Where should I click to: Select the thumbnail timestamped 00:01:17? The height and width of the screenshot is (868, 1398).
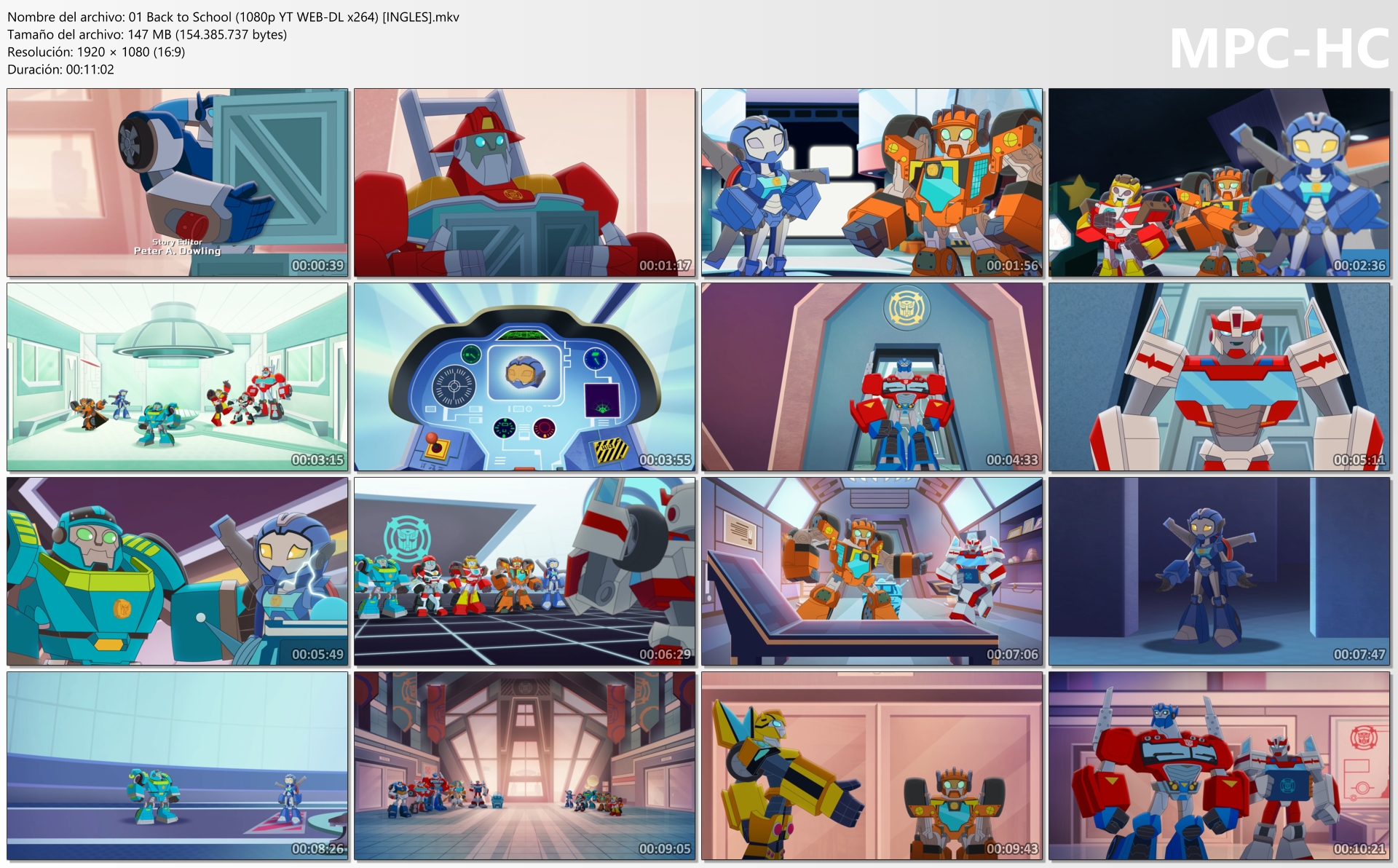coord(525,183)
